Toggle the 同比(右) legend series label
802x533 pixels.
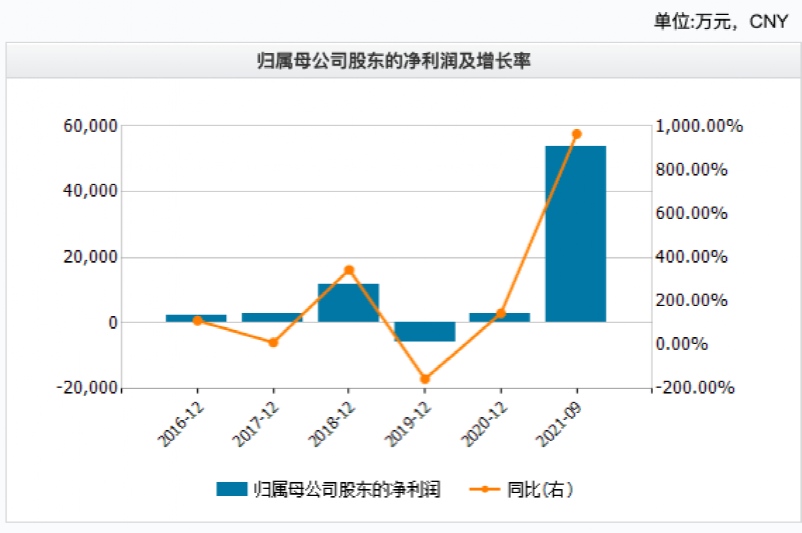[540, 489]
